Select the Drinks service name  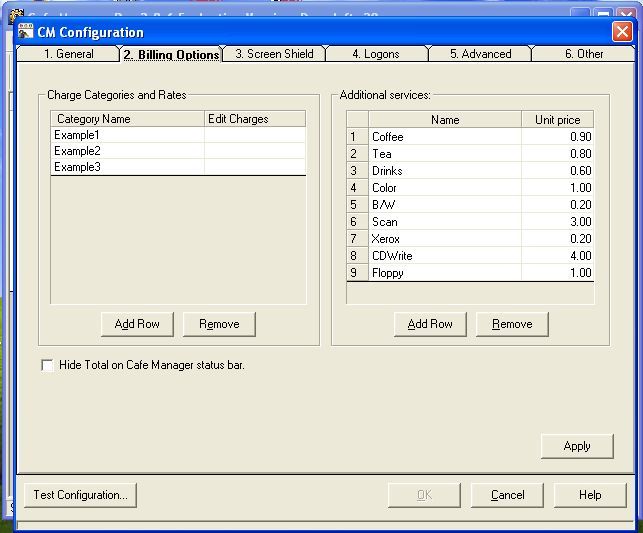[445, 171]
